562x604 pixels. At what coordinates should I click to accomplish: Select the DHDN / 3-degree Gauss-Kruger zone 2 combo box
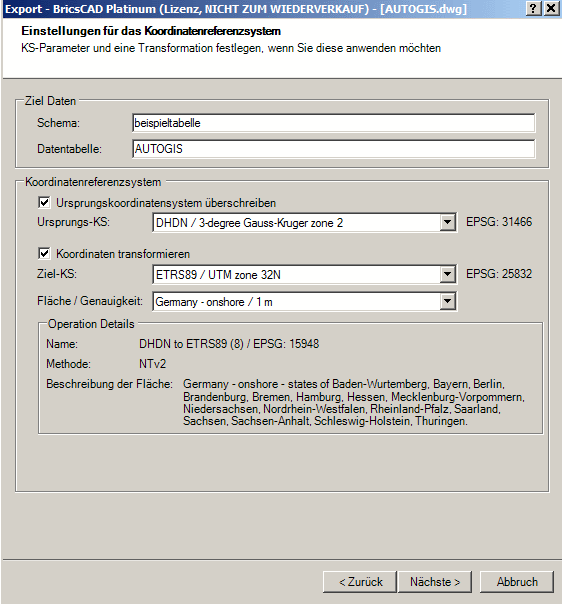click(x=305, y=223)
